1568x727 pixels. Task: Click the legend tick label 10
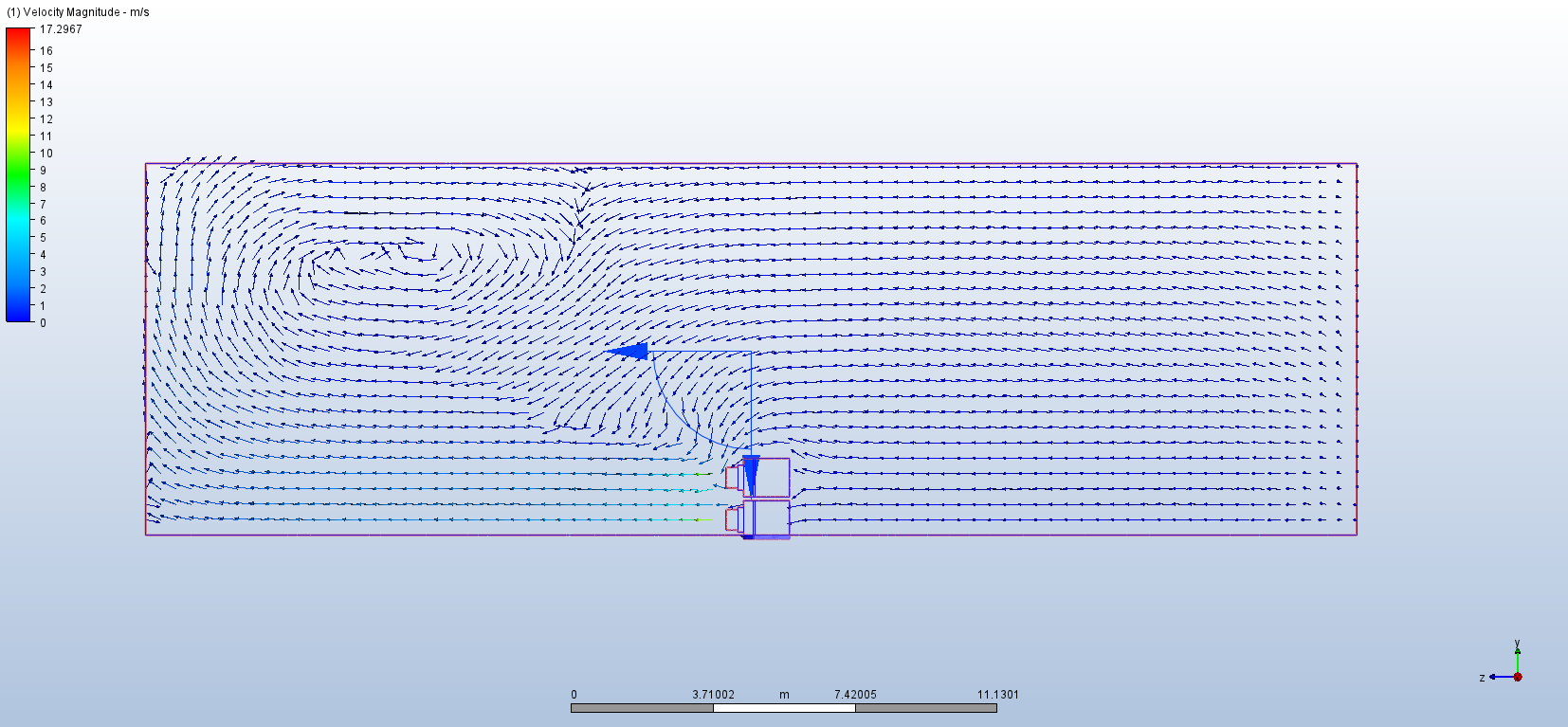46,154
